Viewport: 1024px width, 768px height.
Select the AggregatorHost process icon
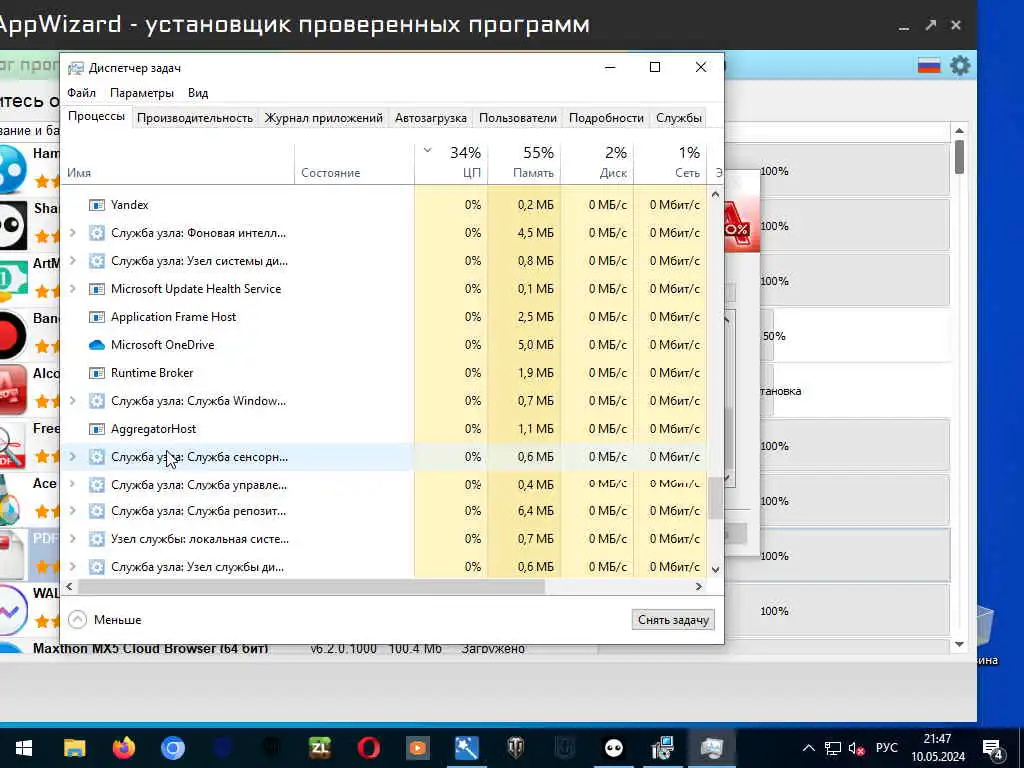point(97,429)
